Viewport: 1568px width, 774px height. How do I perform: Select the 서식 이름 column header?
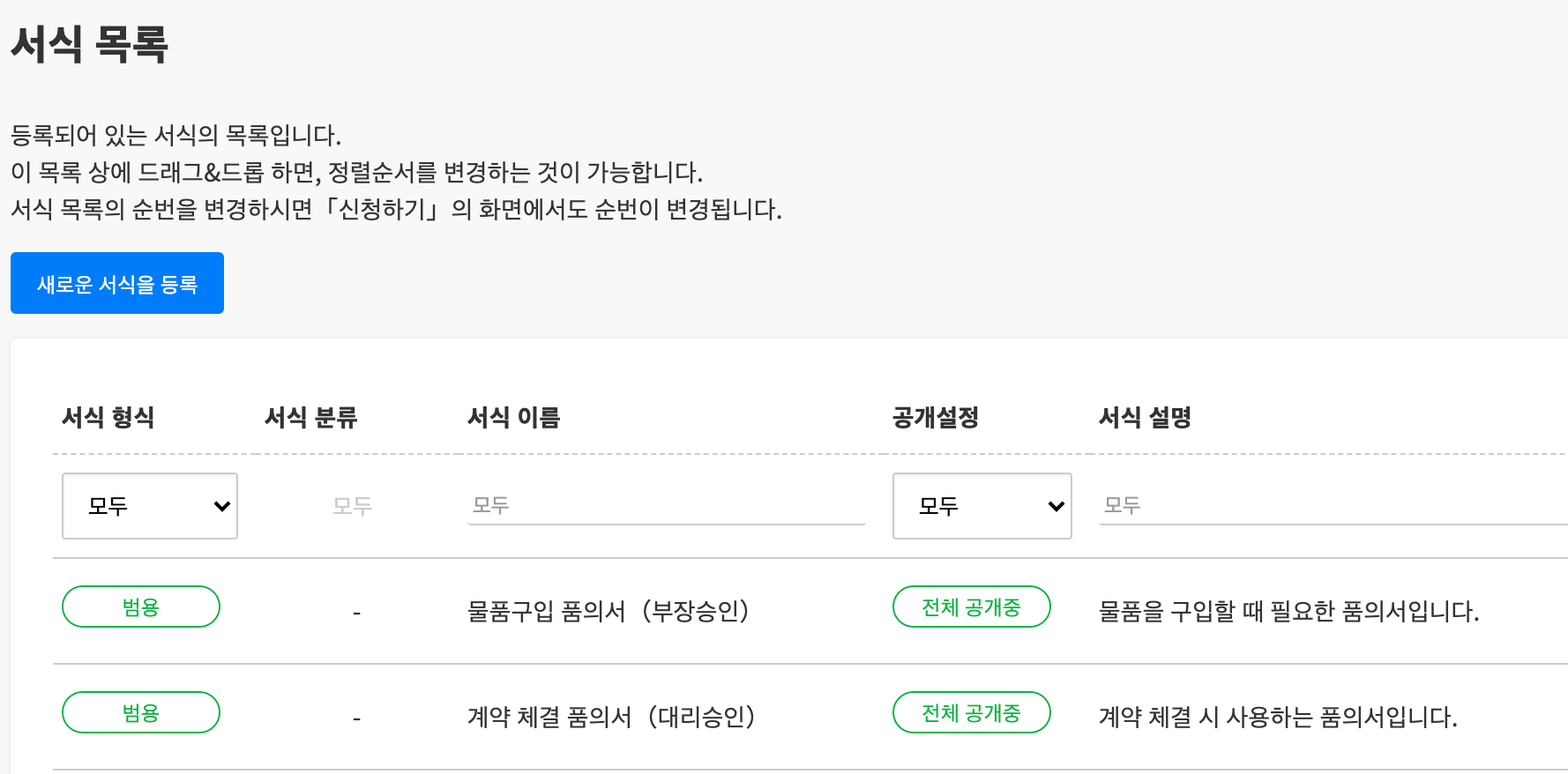[514, 417]
